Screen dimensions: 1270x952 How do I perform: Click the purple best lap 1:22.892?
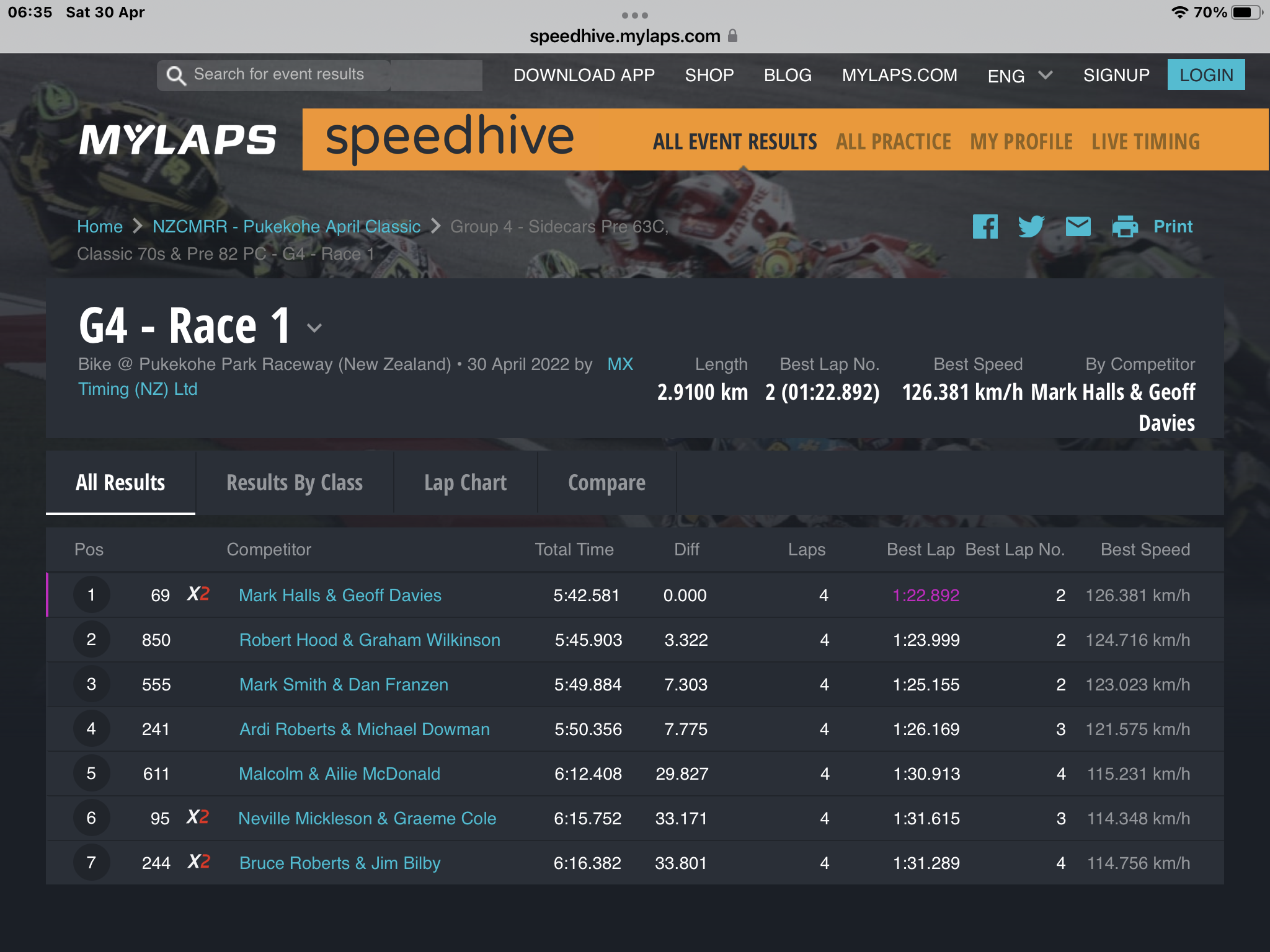[x=926, y=595]
